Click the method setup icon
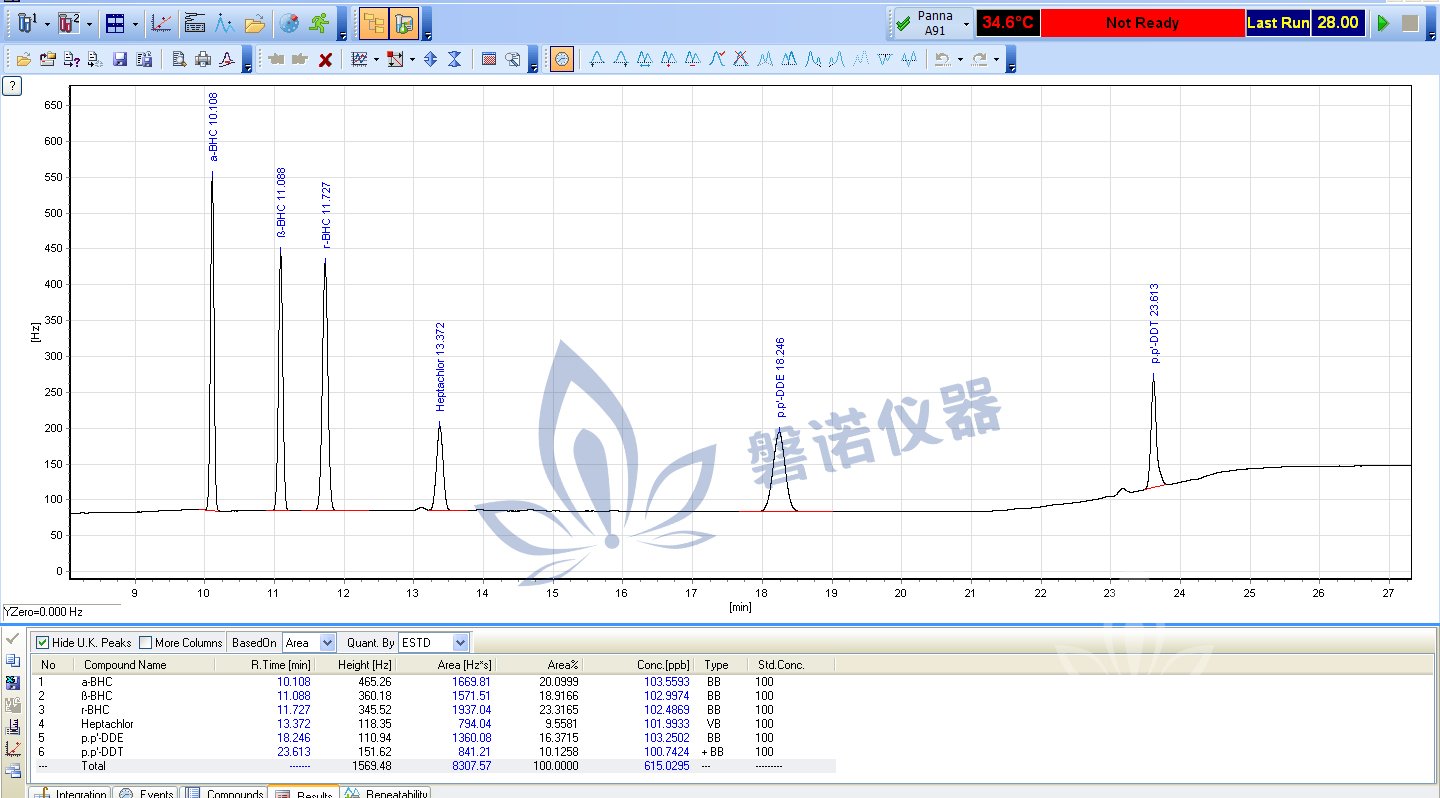Screen dimensions: 1440x798 (195, 22)
